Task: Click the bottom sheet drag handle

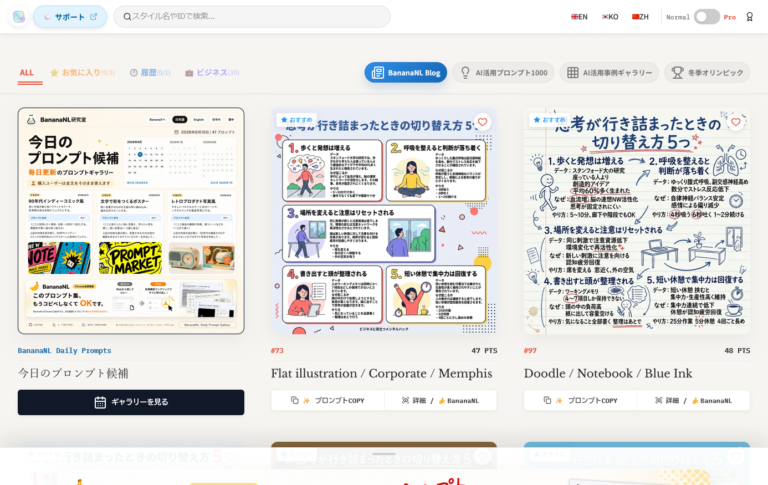Action: pyautogui.click(x=384, y=454)
